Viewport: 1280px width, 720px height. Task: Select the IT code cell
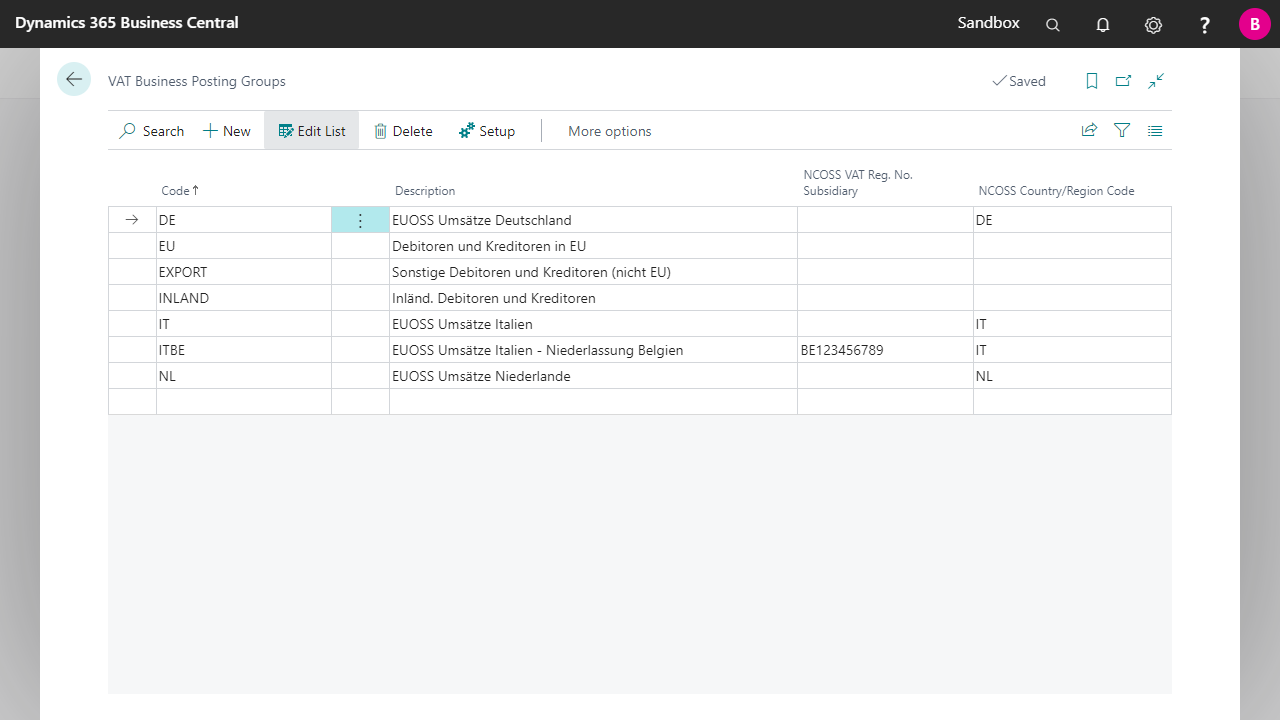(244, 324)
